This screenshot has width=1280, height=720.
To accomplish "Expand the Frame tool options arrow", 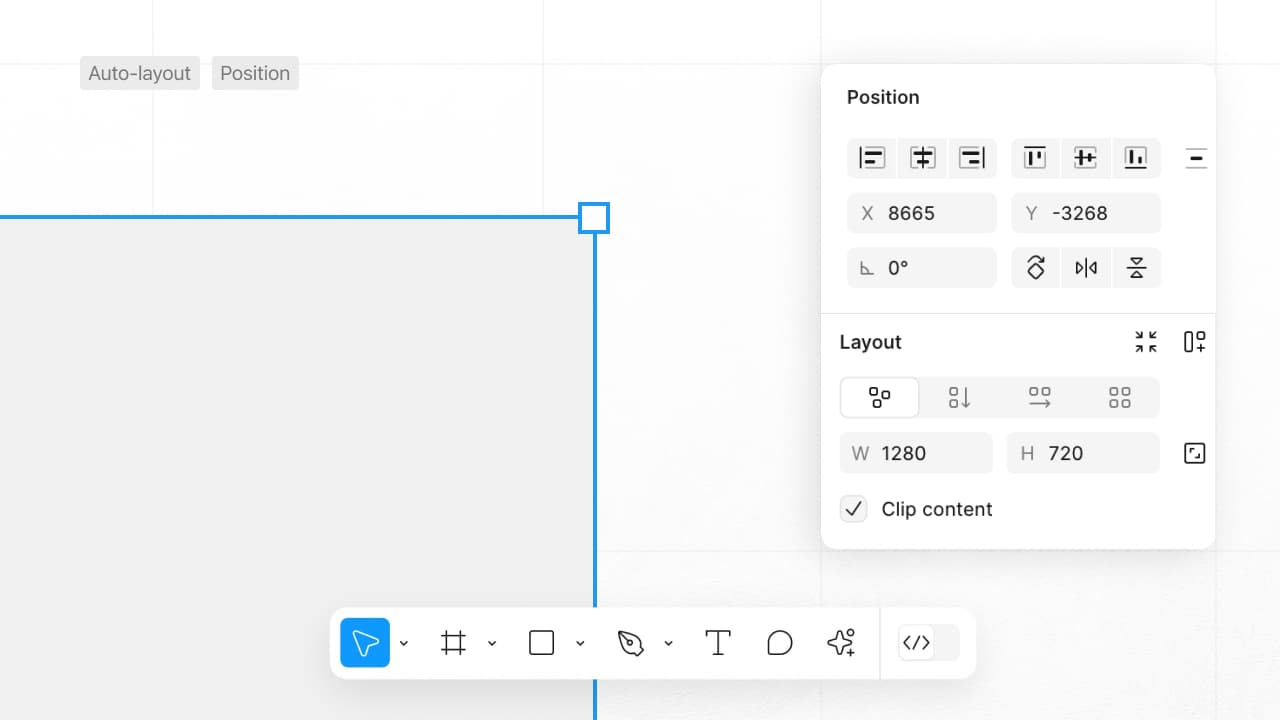I will point(492,643).
